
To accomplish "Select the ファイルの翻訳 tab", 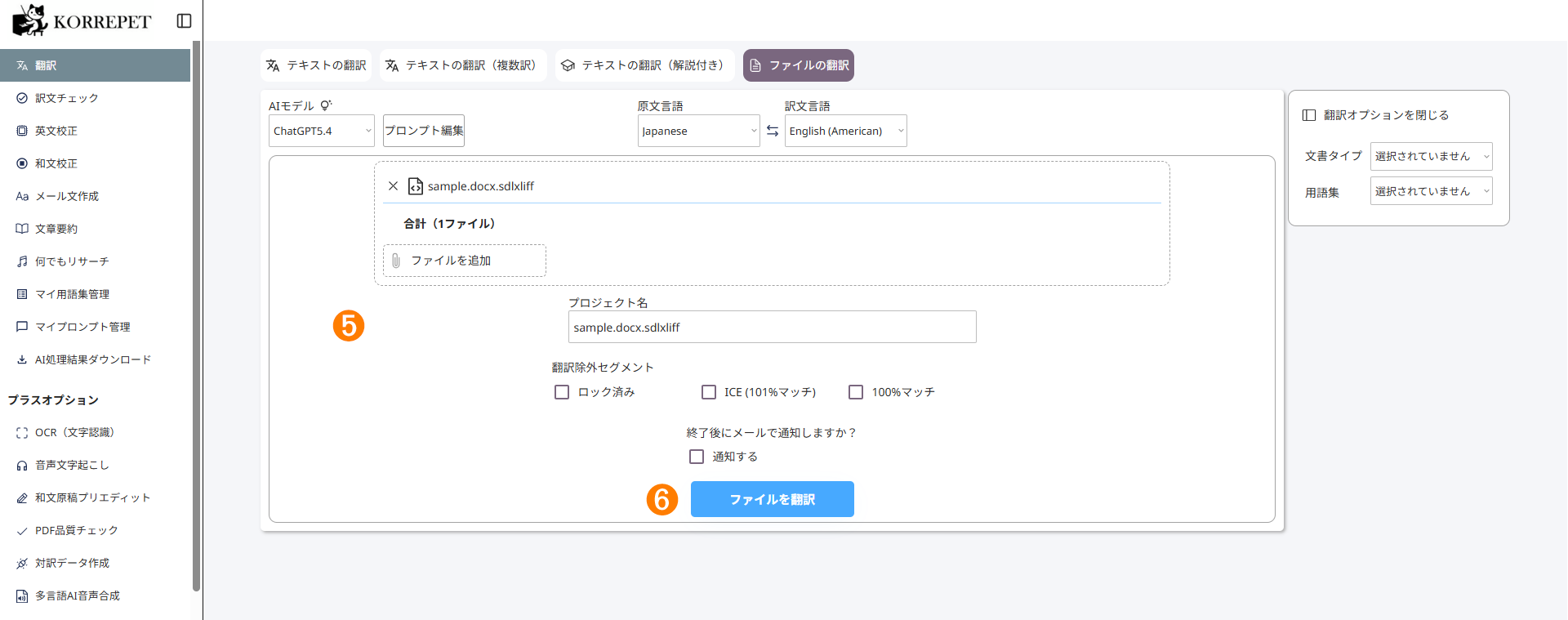I will pyautogui.click(x=799, y=65).
